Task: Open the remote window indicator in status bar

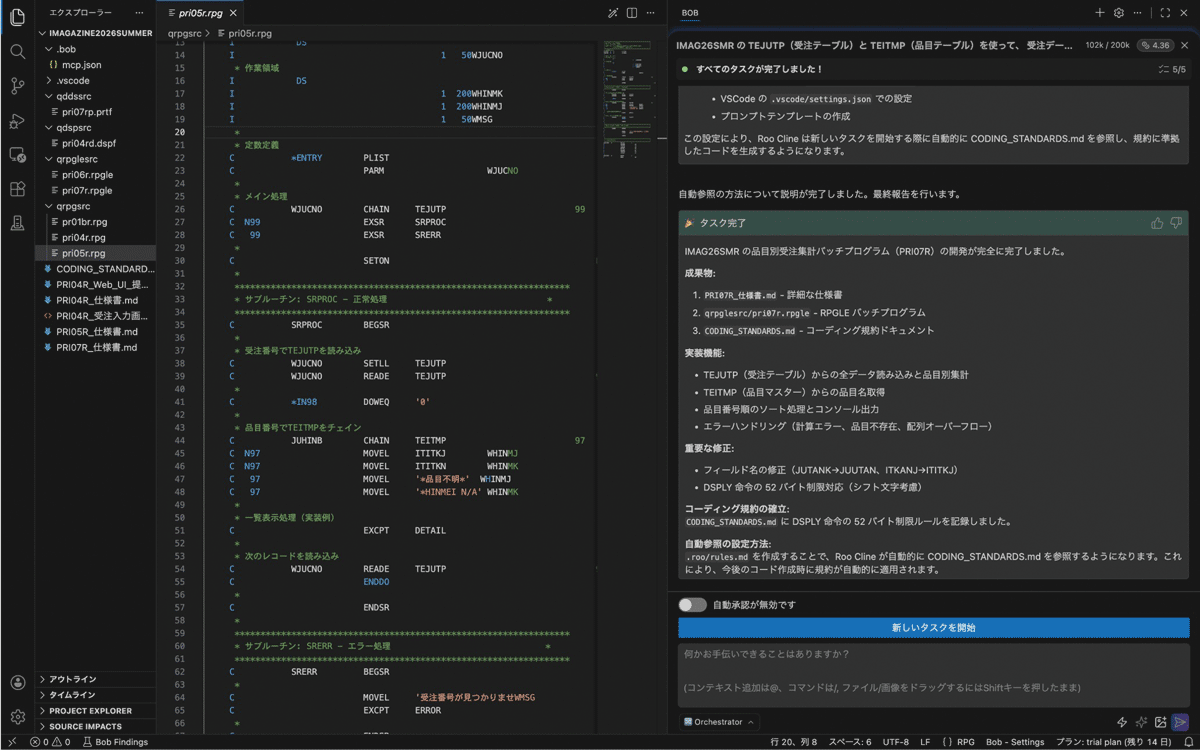Action: click(11, 742)
